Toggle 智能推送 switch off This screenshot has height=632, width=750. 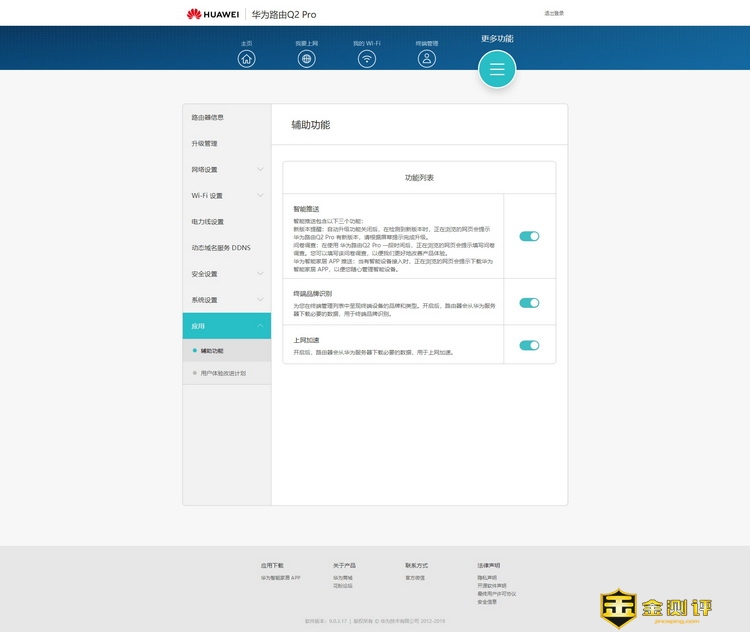coord(529,236)
